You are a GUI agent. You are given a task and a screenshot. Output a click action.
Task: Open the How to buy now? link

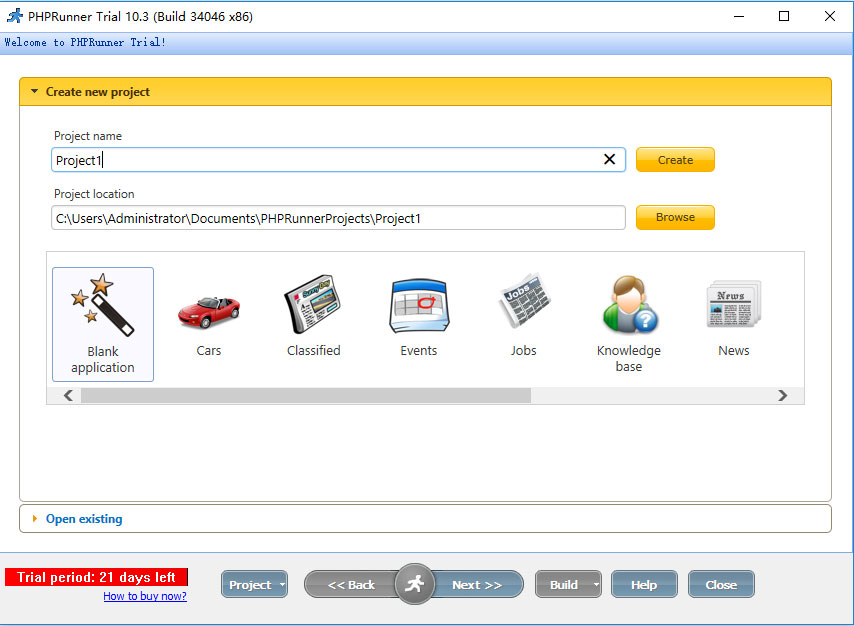coord(145,596)
